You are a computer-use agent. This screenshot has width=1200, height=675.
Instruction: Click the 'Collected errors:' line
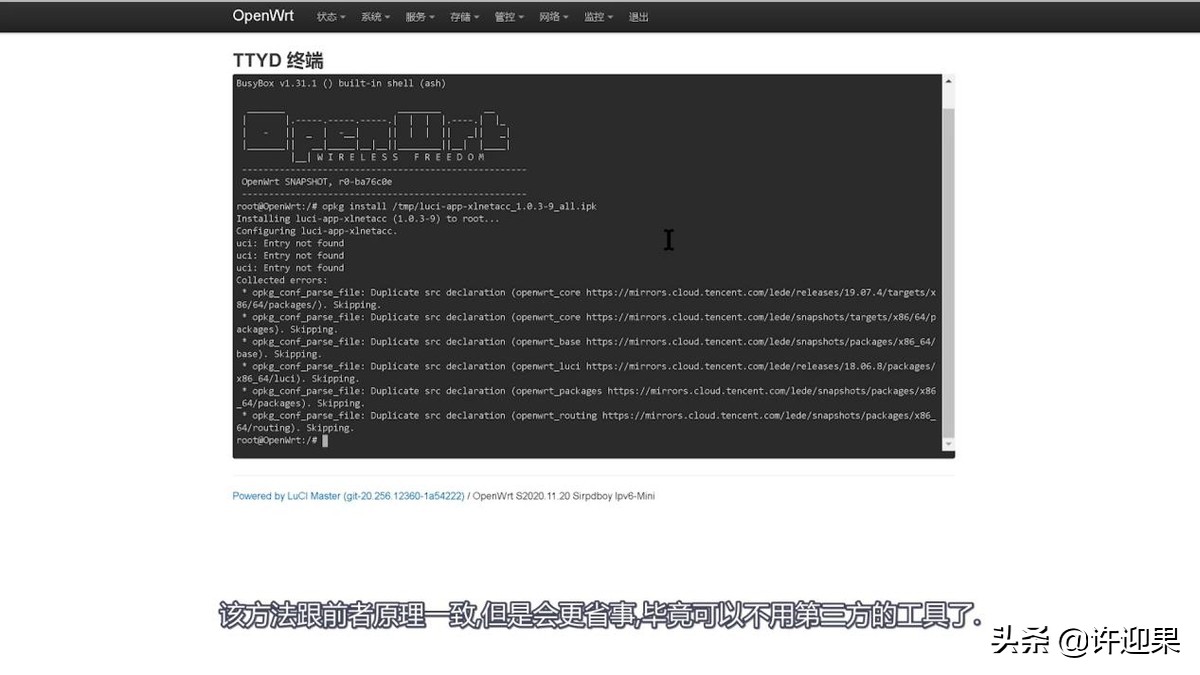click(281, 280)
